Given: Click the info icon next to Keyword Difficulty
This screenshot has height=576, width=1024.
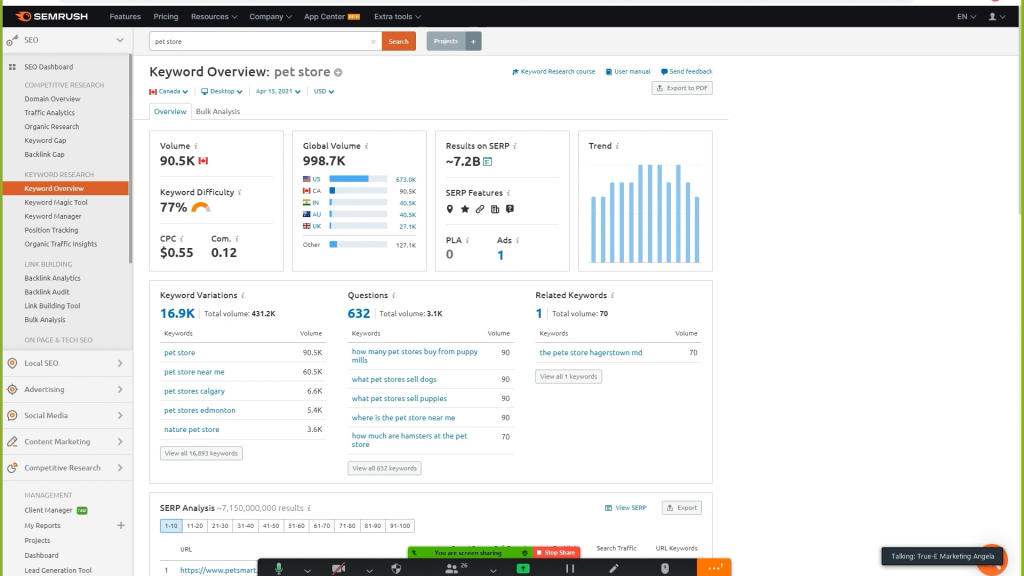Looking at the screenshot, I should click(x=240, y=192).
